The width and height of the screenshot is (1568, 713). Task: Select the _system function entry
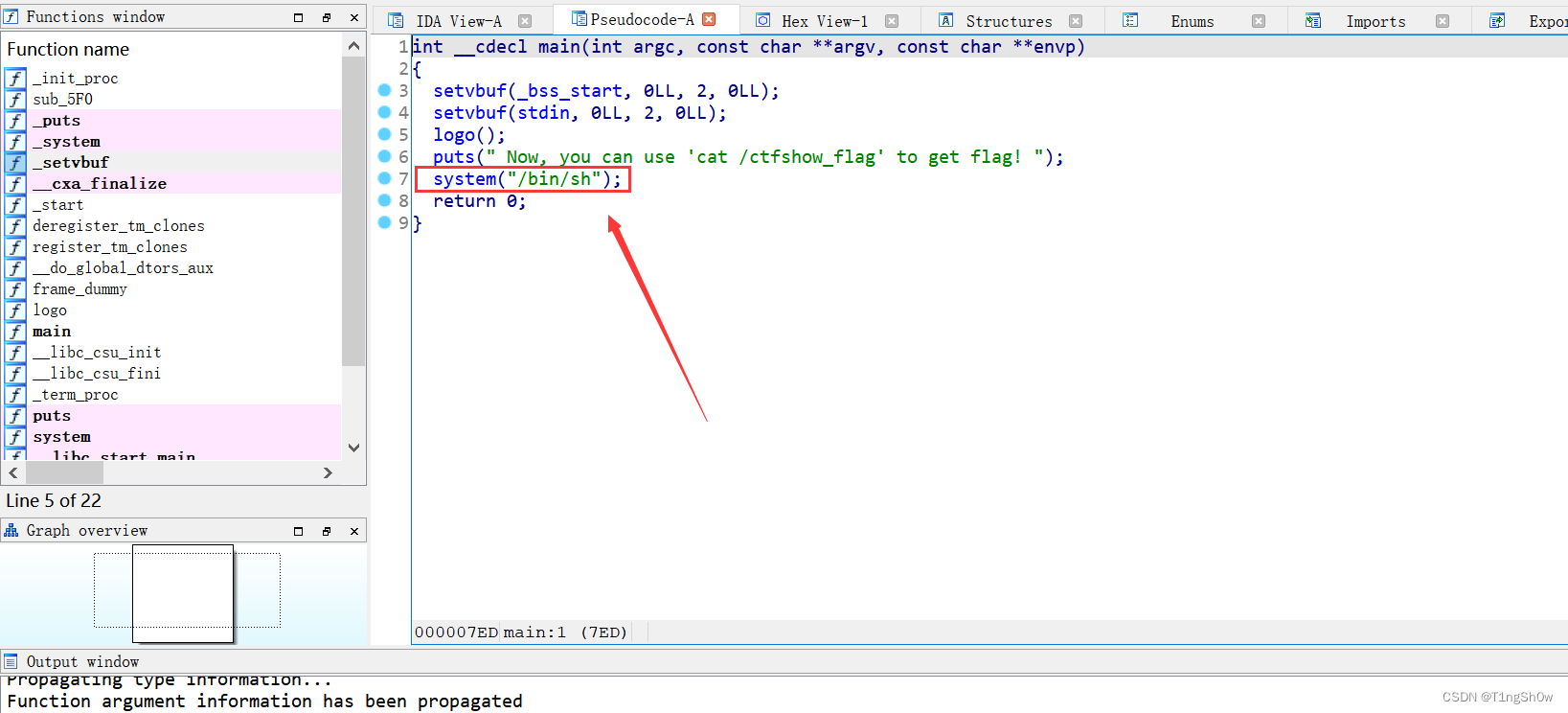(x=66, y=142)
